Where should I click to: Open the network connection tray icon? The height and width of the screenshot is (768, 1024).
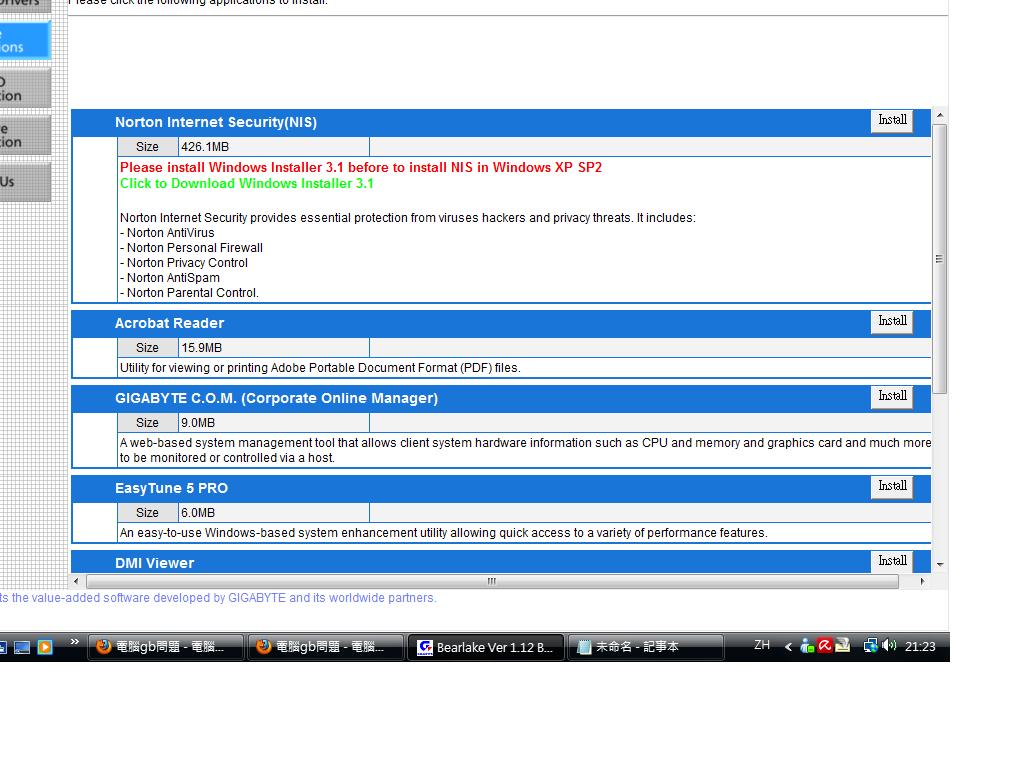(870, 646)
